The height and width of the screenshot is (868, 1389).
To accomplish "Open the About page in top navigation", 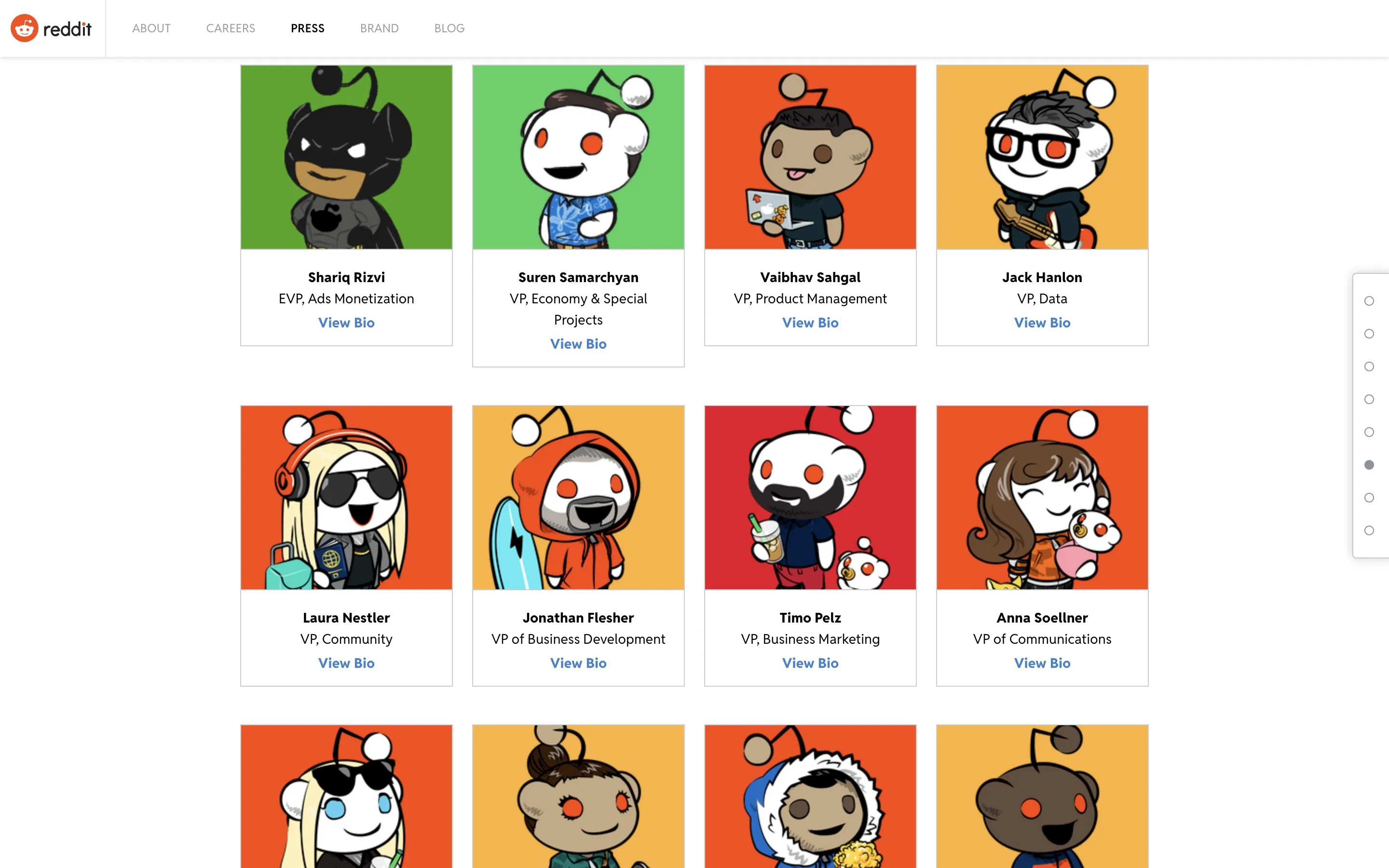I will pos(151,28).
